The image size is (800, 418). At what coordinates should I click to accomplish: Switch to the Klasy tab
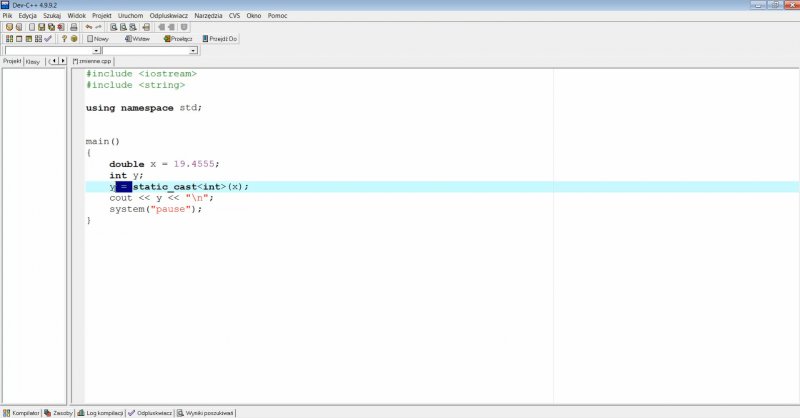tap(33, 61)
